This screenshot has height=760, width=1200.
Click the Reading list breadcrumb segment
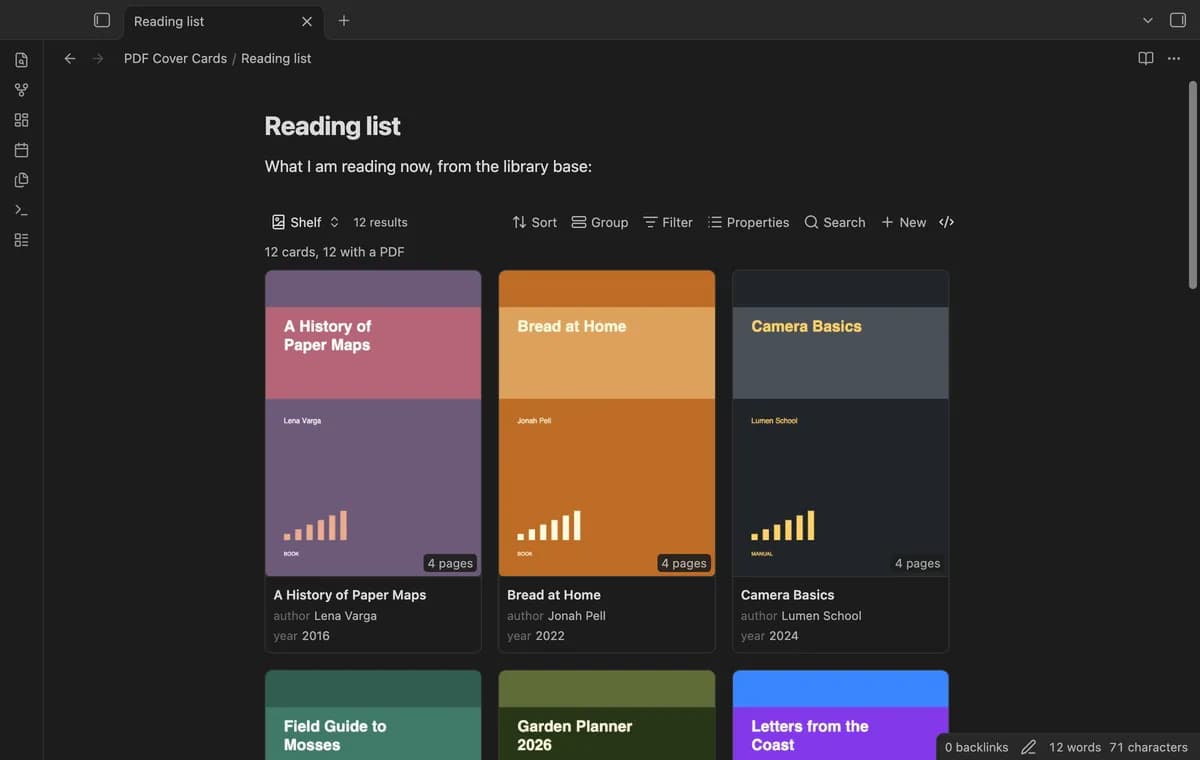276,59
